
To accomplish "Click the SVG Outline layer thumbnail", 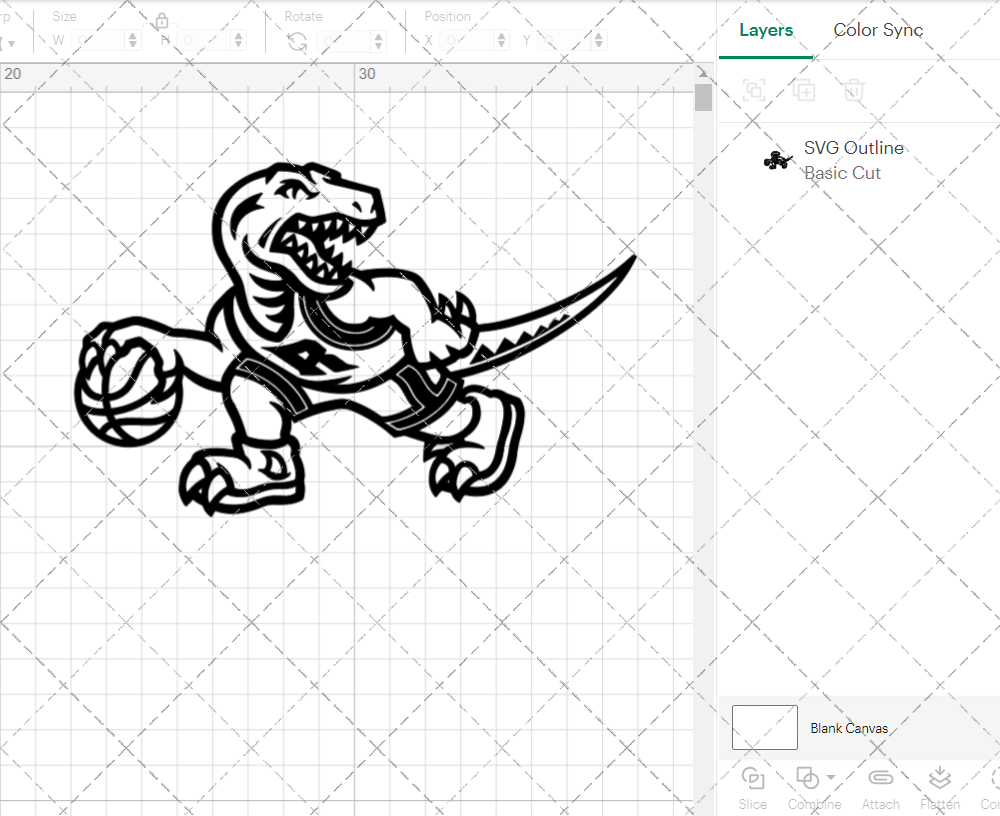I will pos(779,159).
